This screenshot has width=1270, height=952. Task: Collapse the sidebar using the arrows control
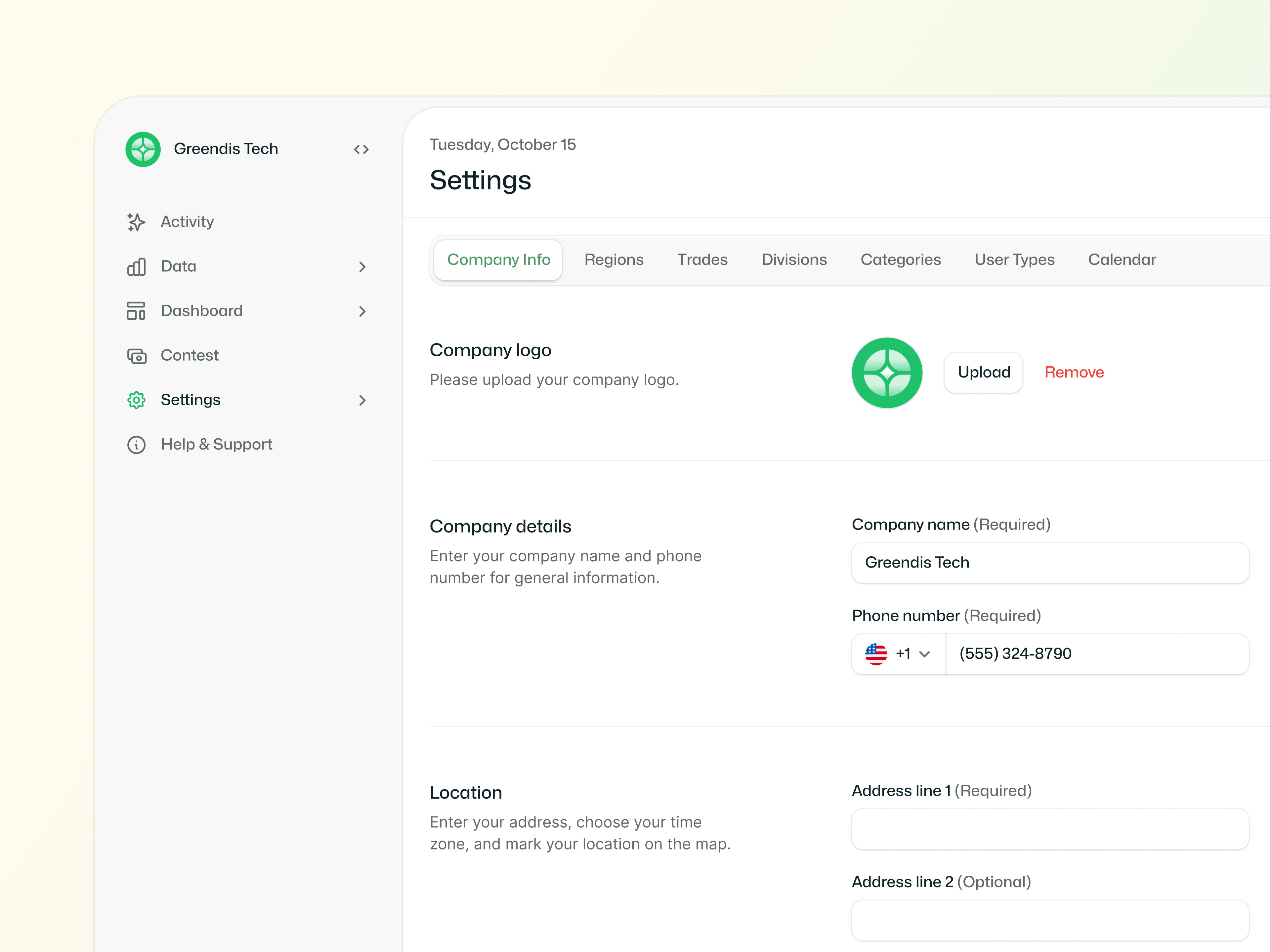pyautogui.click(x=362, y=149)
